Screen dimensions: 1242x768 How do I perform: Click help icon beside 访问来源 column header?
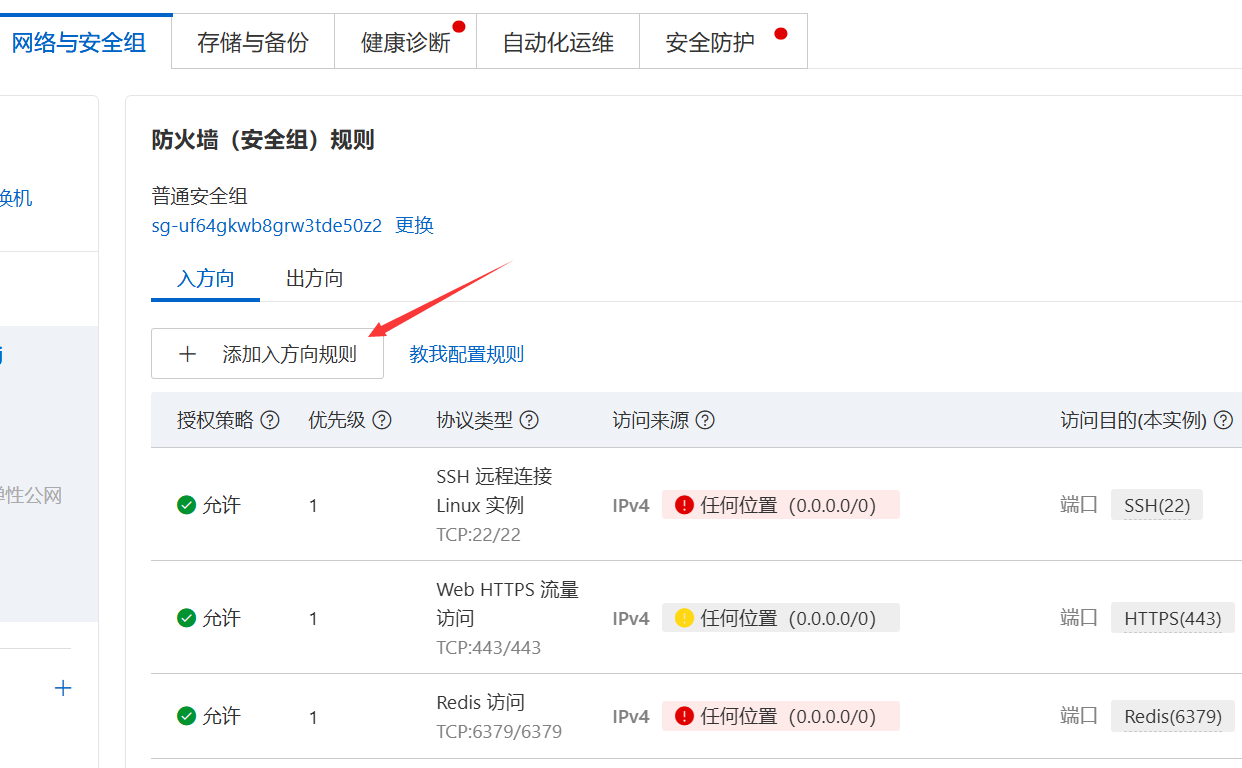[x=705, y=421]
